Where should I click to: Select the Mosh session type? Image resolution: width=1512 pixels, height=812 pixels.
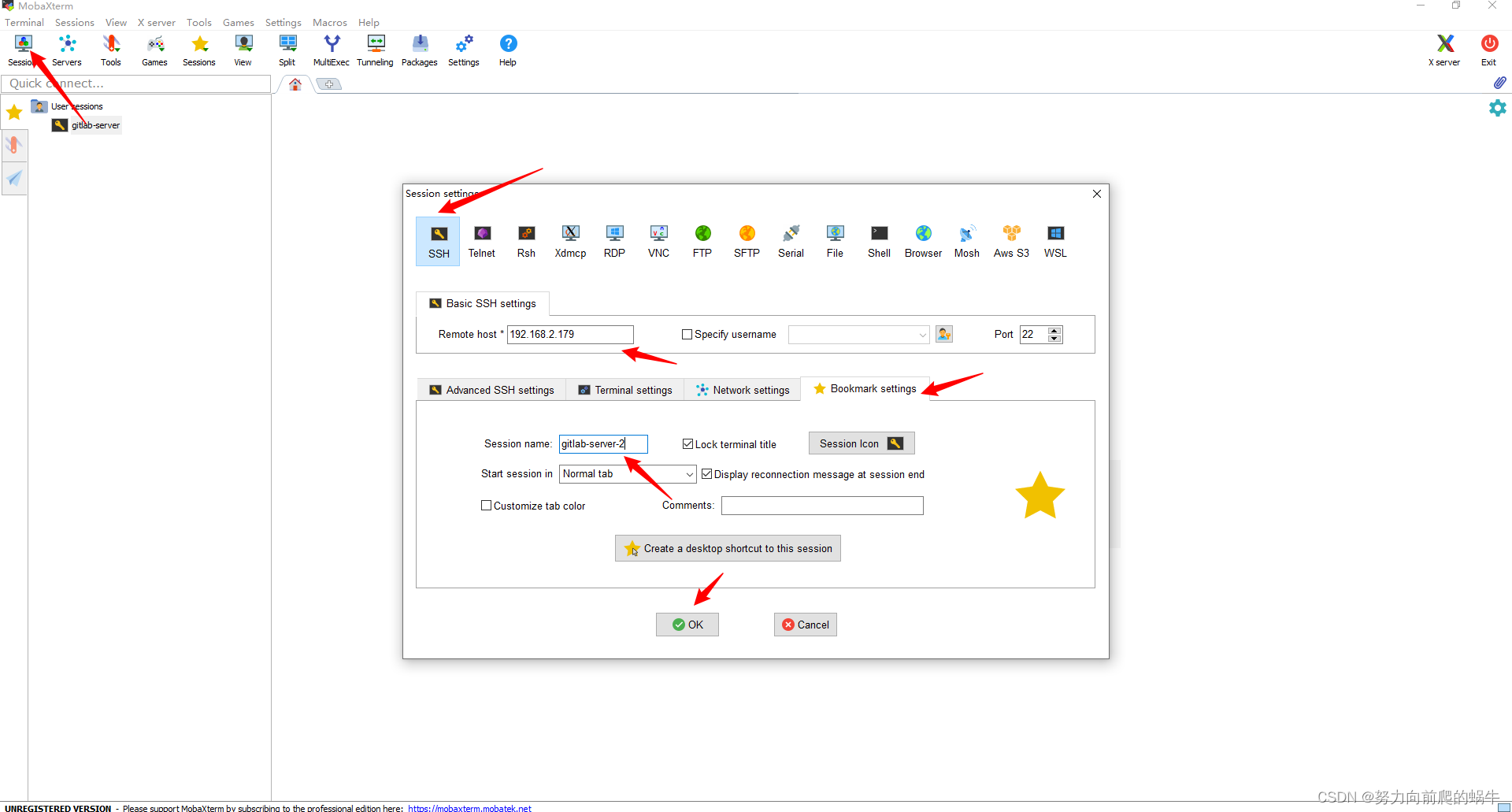[967, 242]
